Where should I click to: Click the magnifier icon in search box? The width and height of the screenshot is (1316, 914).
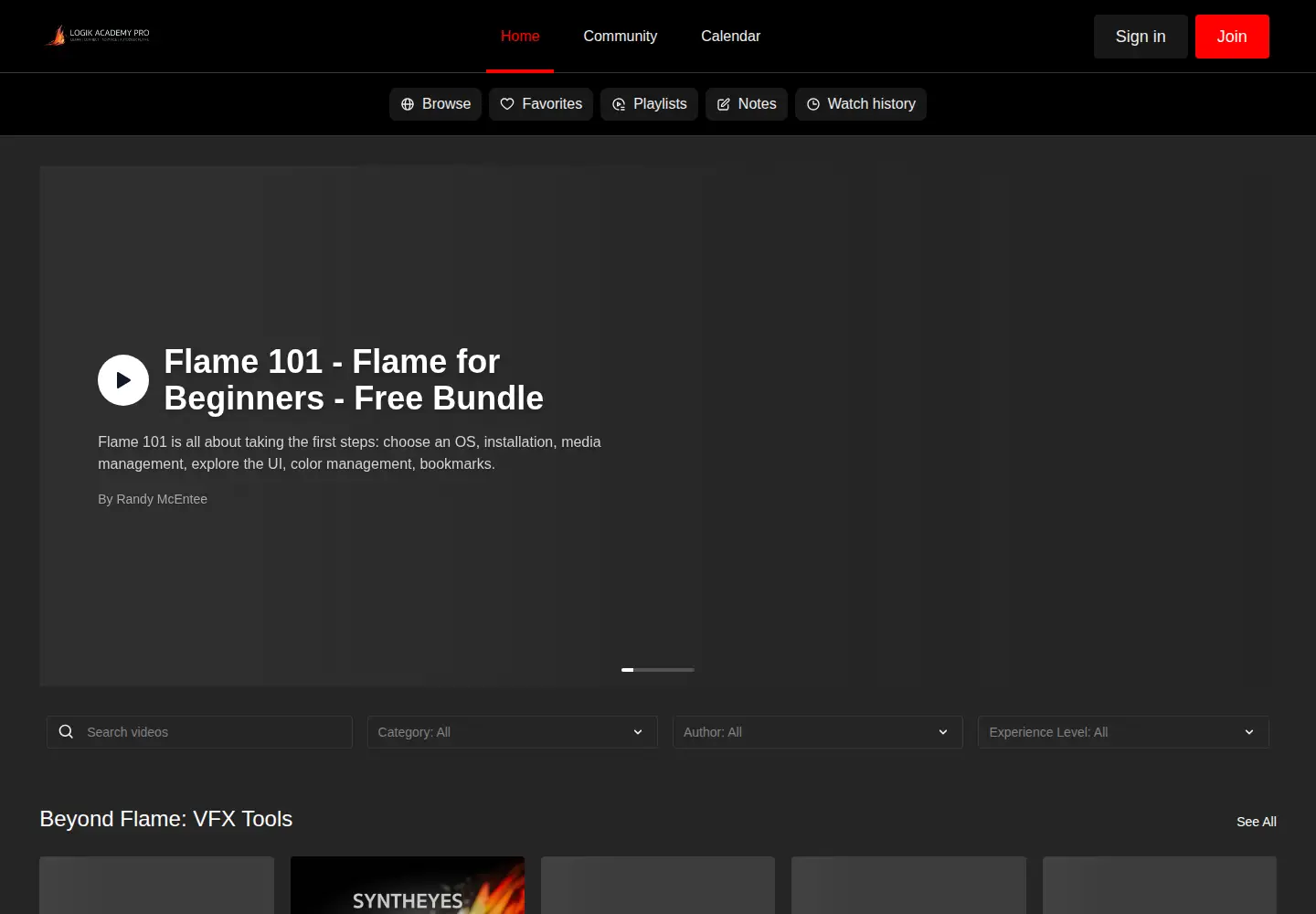point(66,731)
